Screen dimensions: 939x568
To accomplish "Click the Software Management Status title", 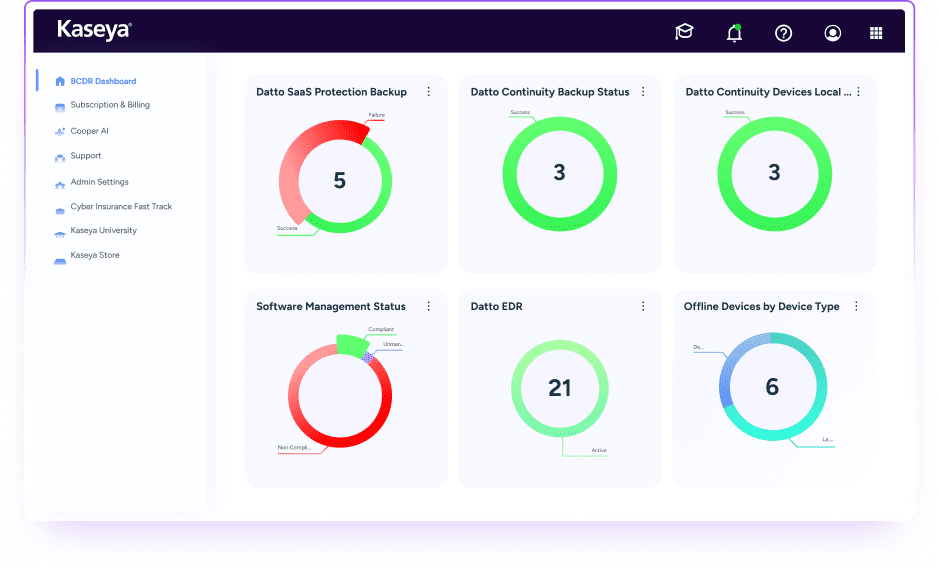I will click(x=331, y=306).
